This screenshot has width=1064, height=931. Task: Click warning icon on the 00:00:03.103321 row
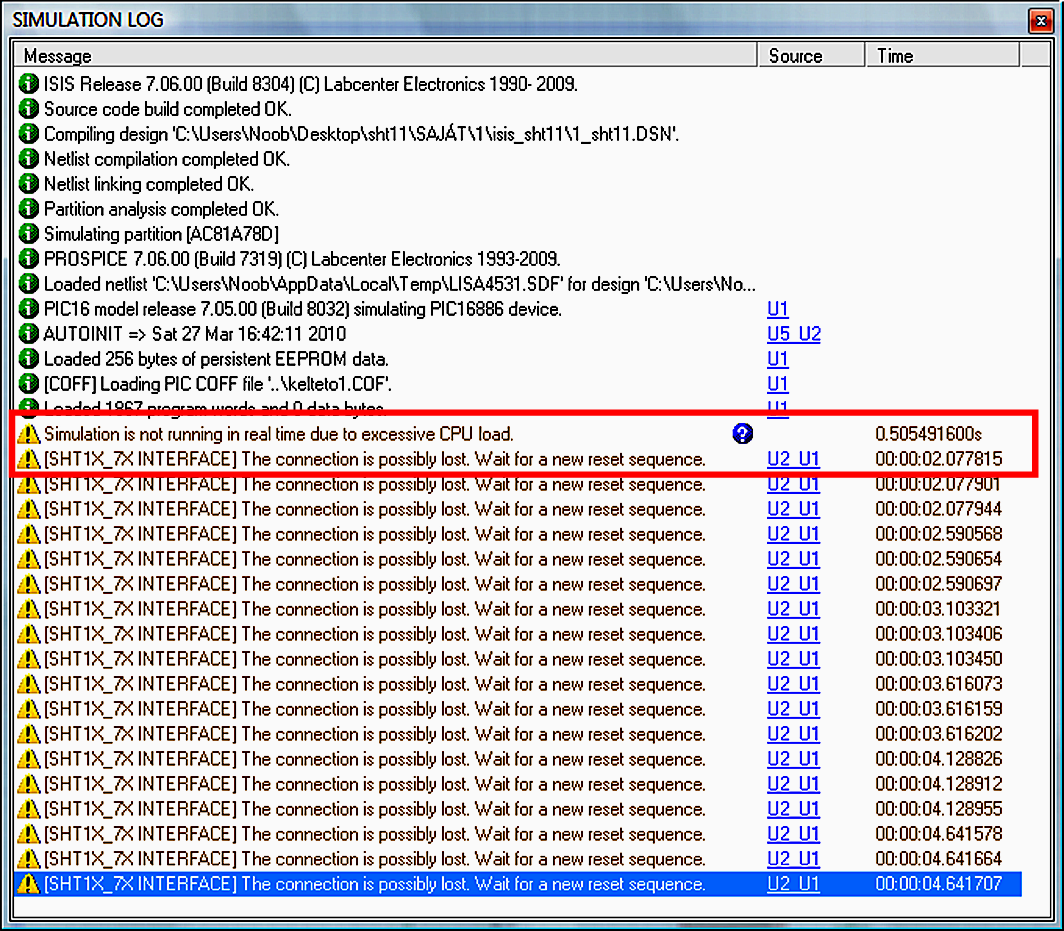pyautogui.click(x=28, y=609)
